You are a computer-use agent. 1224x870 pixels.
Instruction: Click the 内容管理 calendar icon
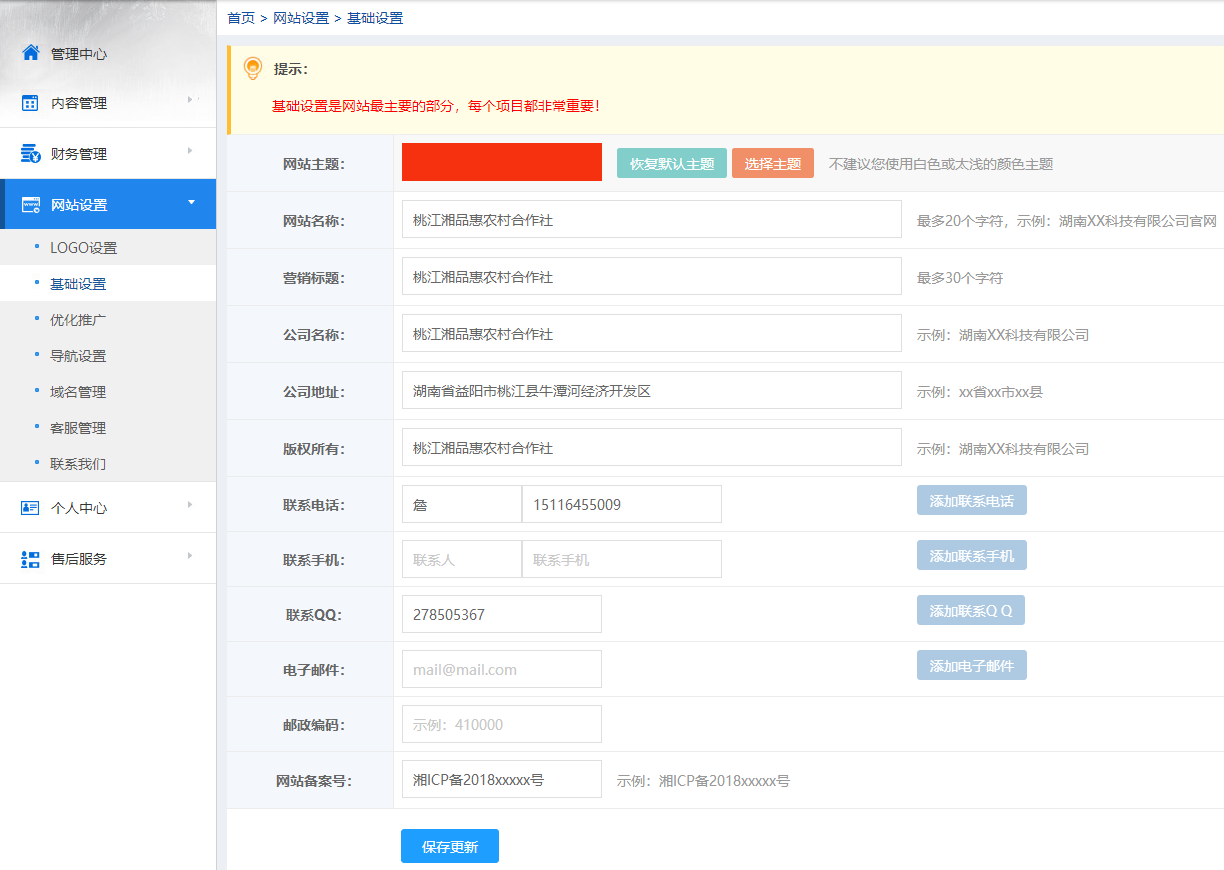click(30, 103)
